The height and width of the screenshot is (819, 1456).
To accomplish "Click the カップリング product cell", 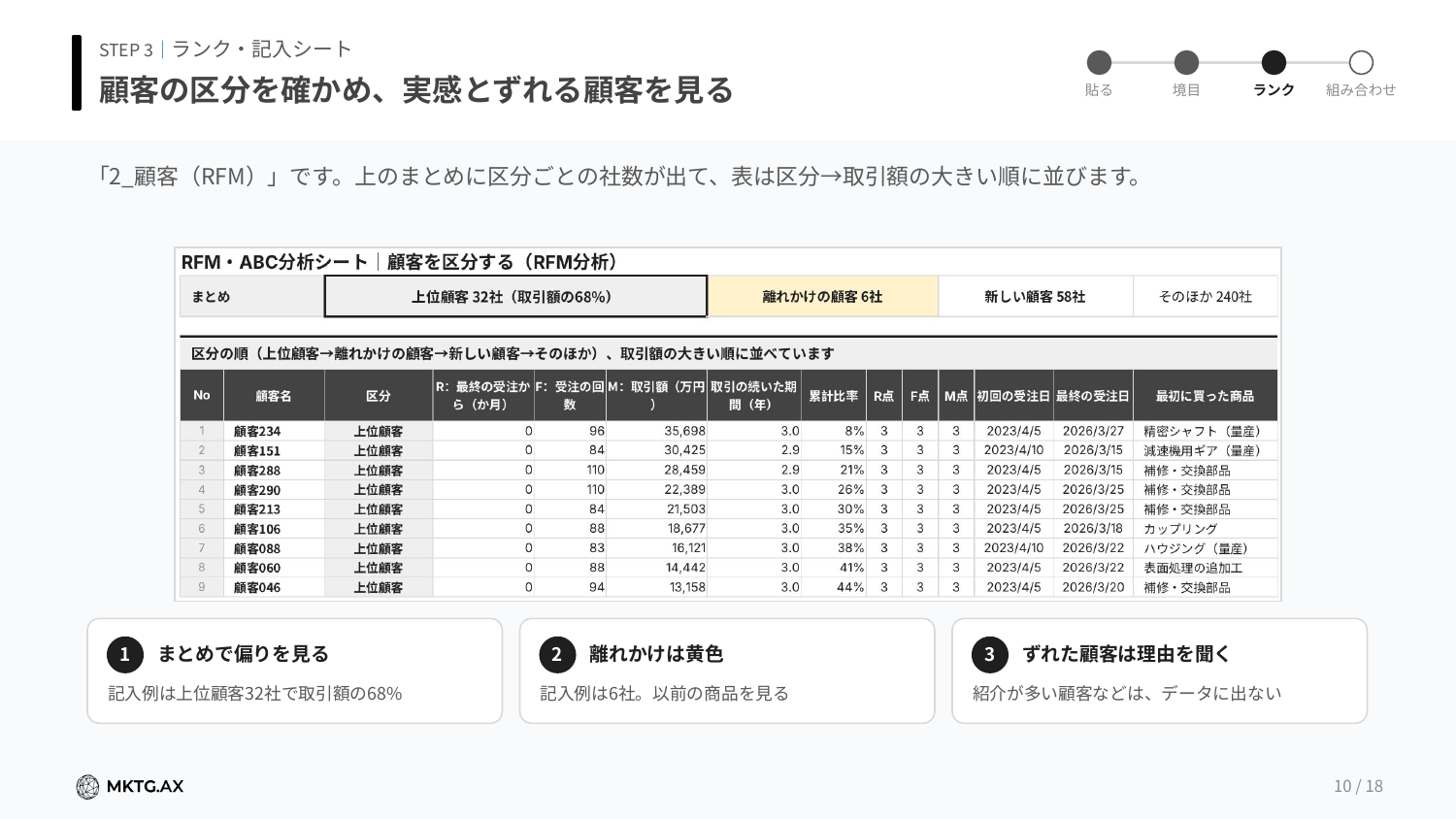I will [1205, 529].
